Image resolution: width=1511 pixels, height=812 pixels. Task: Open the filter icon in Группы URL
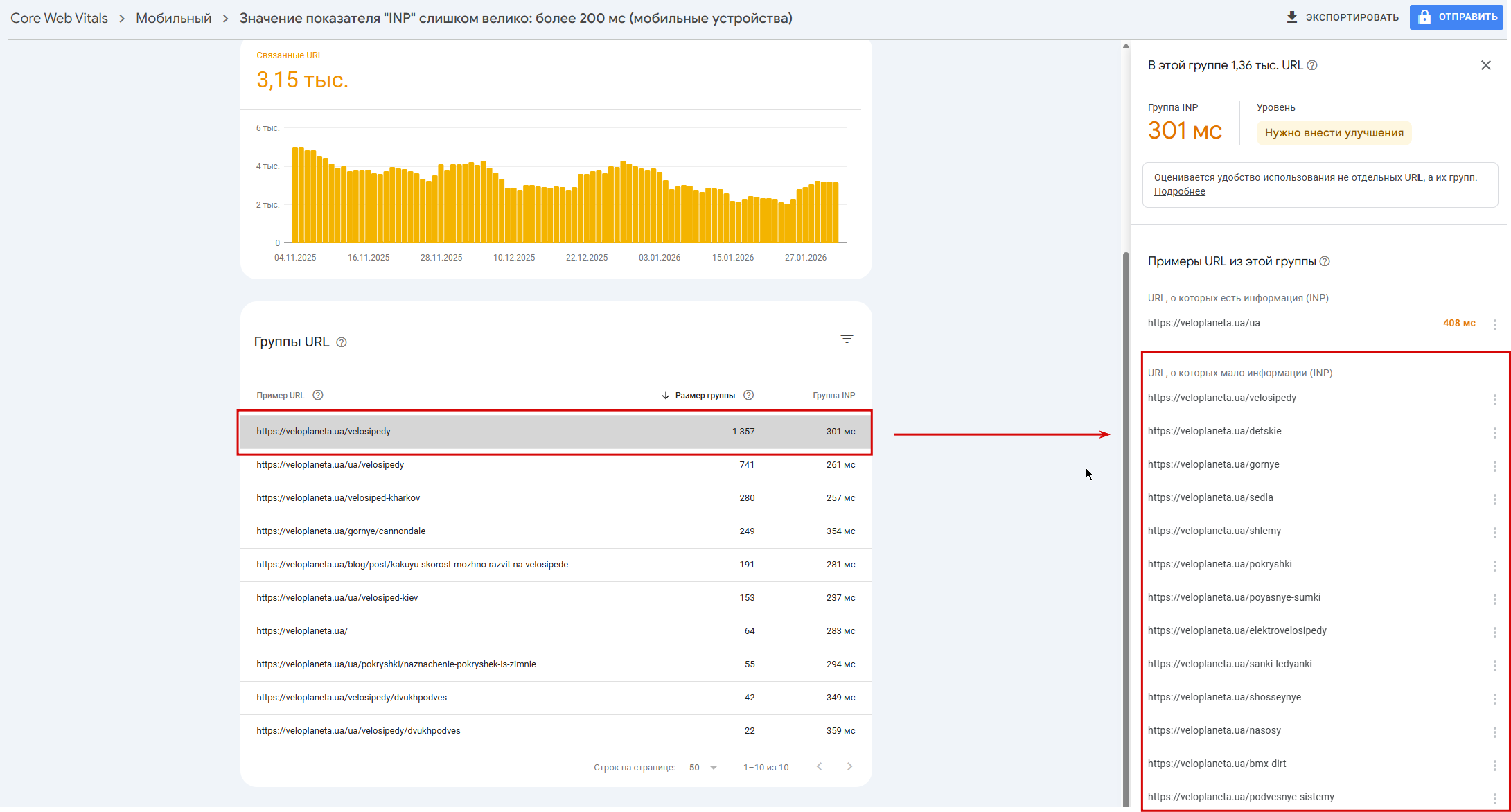click(847, 339)
